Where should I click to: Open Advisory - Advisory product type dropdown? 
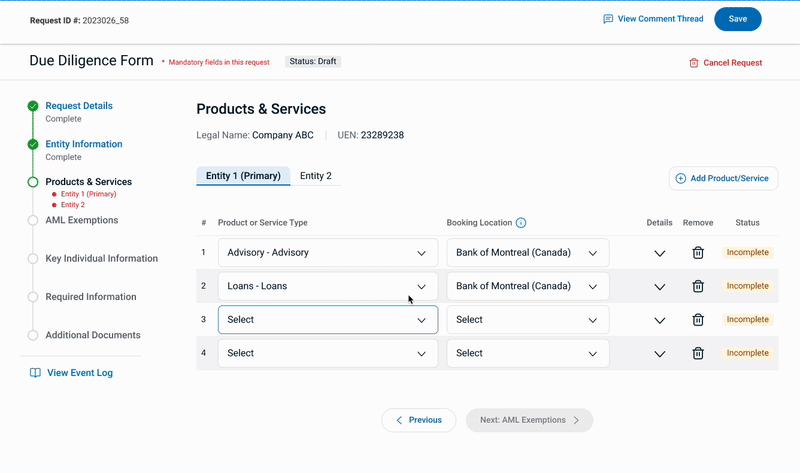click(327, 253)
